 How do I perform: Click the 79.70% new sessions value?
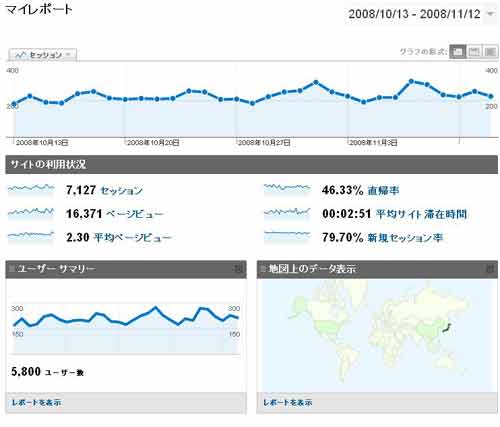tap(343, 237)
